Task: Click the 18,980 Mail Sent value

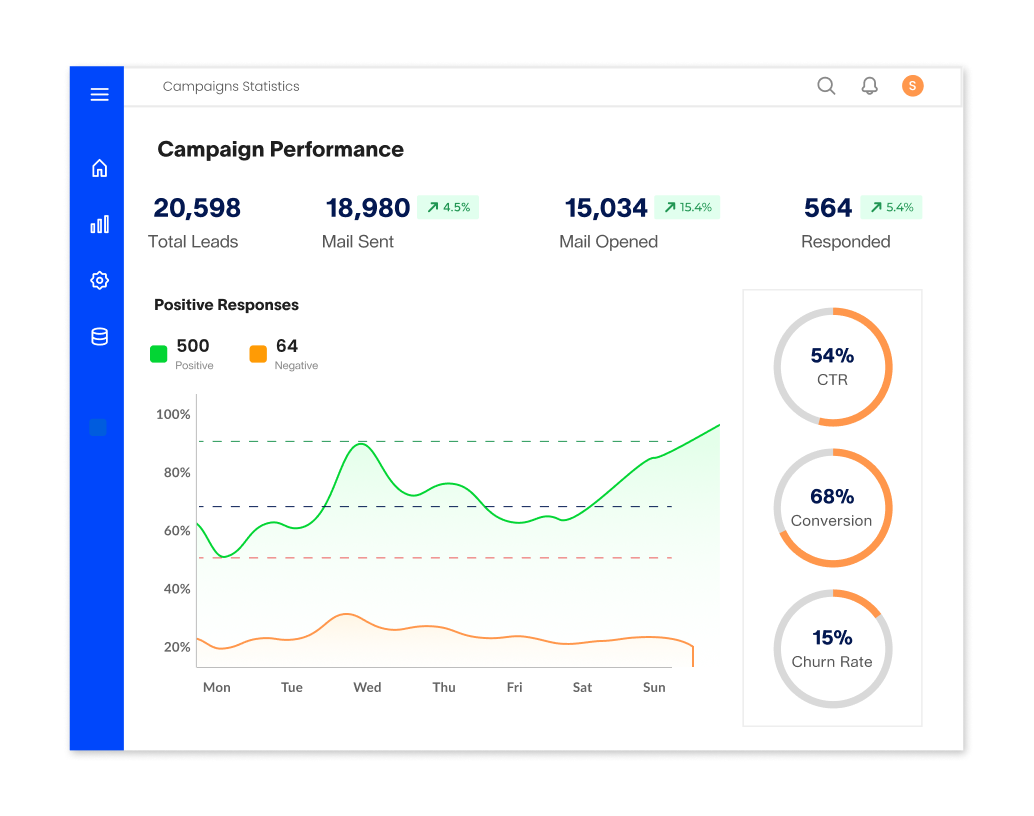Action: (x=368, y=208)
